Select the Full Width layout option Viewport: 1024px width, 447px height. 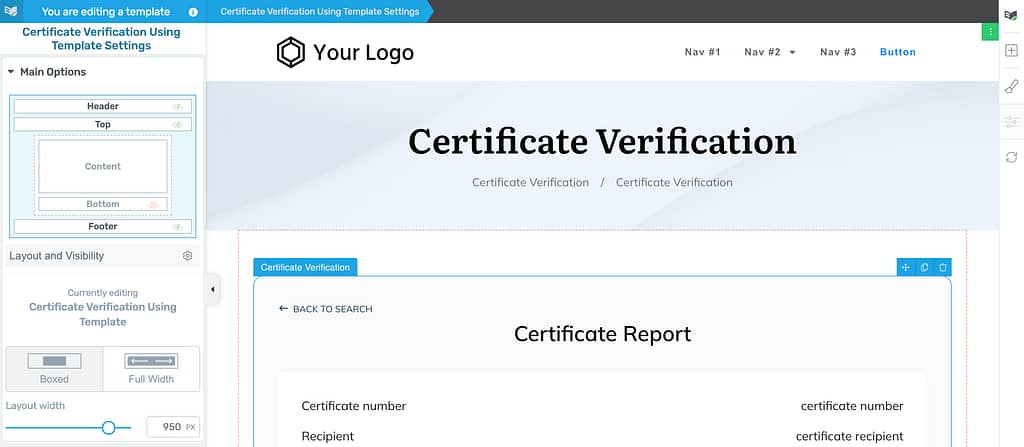click(x=151, y=368)
